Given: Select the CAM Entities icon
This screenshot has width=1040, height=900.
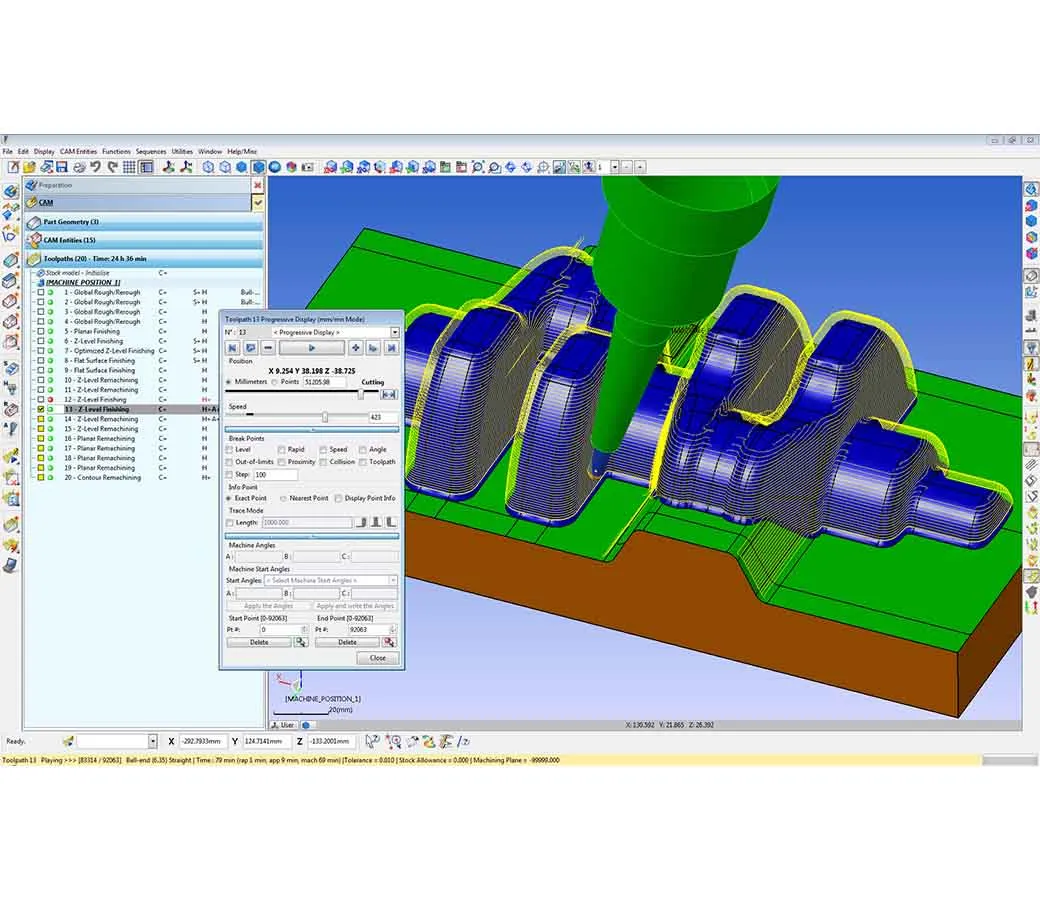Looking at the screenshot, I should pyautogui.click(x=35, y=240).
